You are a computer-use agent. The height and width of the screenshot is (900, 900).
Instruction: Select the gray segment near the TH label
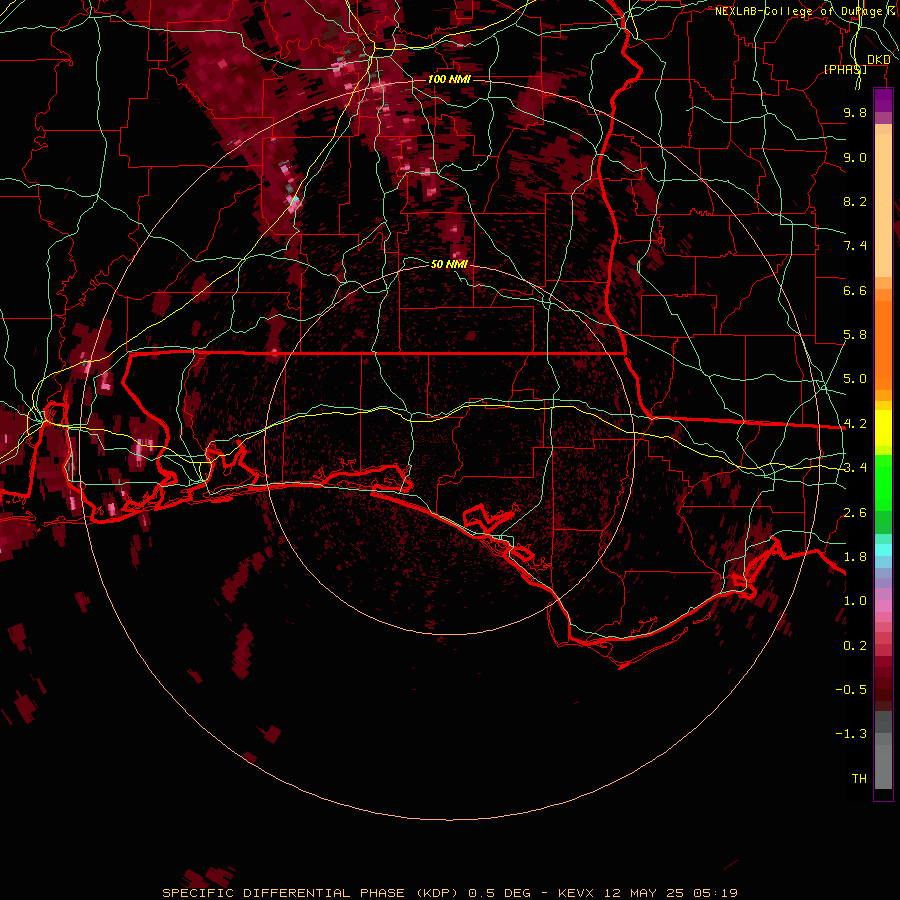(883, 769)
